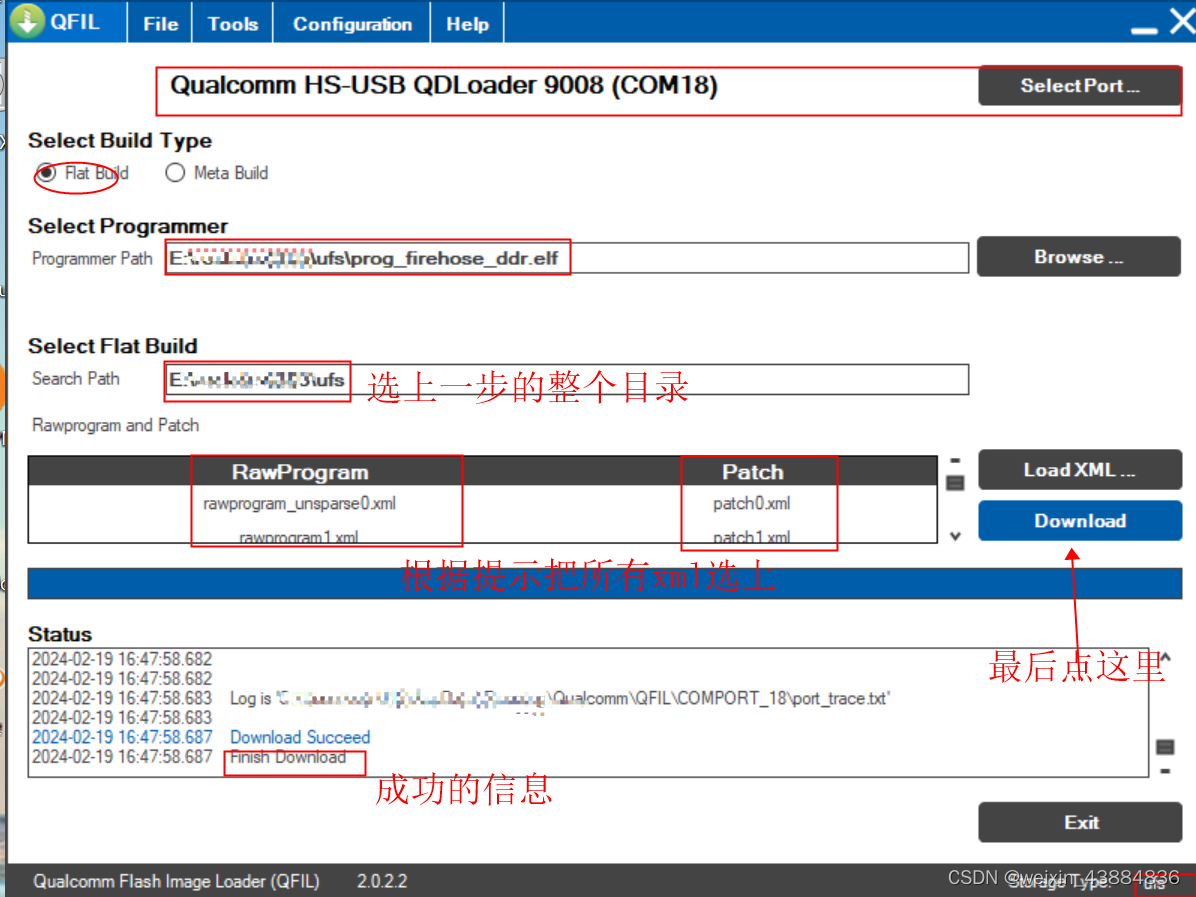Click the blue download progress bar

(605, 584)
